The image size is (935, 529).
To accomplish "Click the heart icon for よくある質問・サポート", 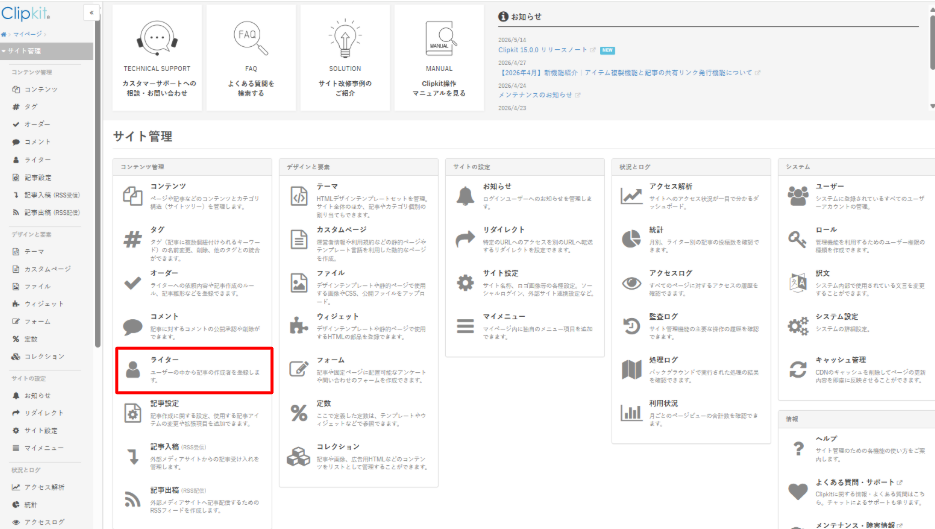I will click(798, 492).
